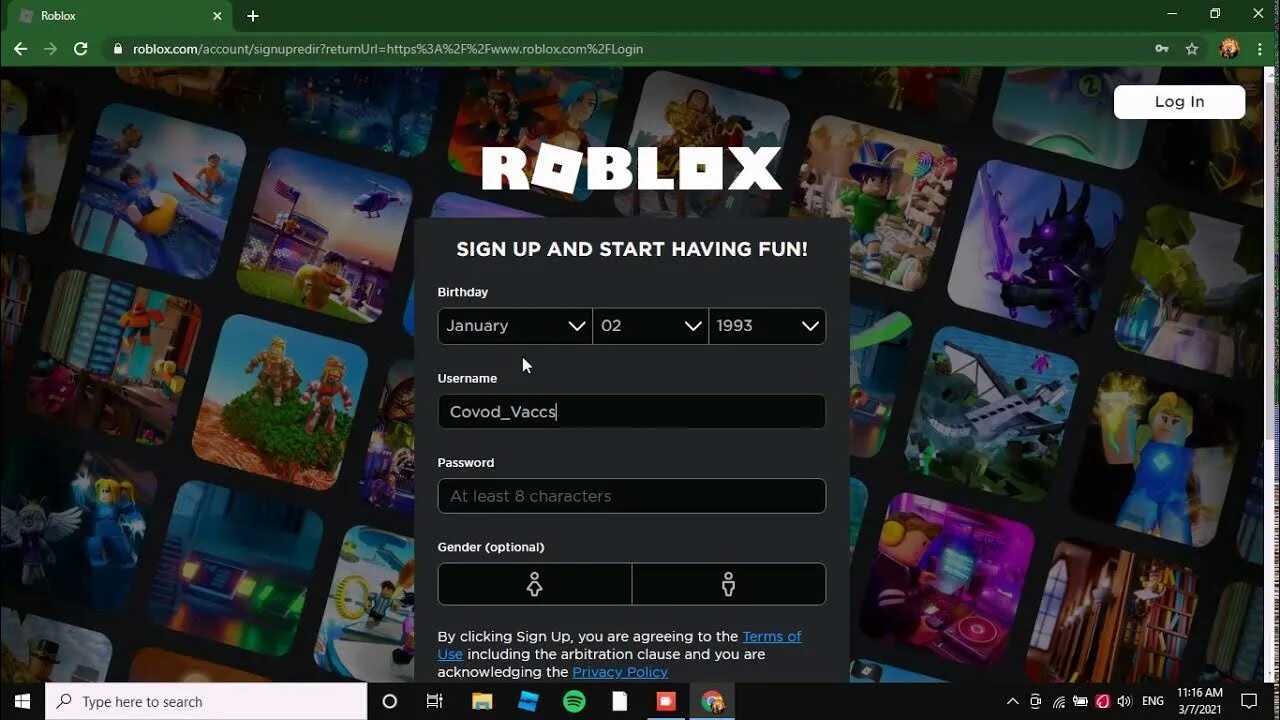The image size is (1280, 720).
Task: Open the clock showing 11:16 AM
Action: click(x=1199, y=701)
